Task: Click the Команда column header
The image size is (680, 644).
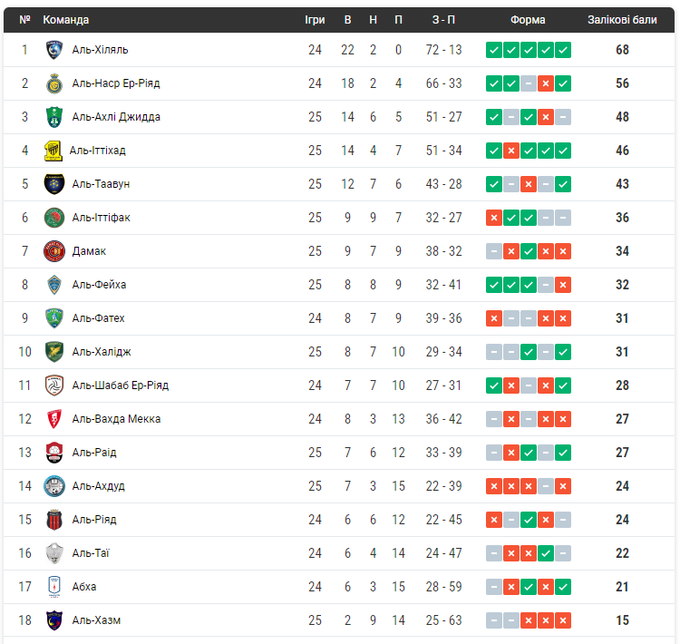Action: tap(66, 20)
